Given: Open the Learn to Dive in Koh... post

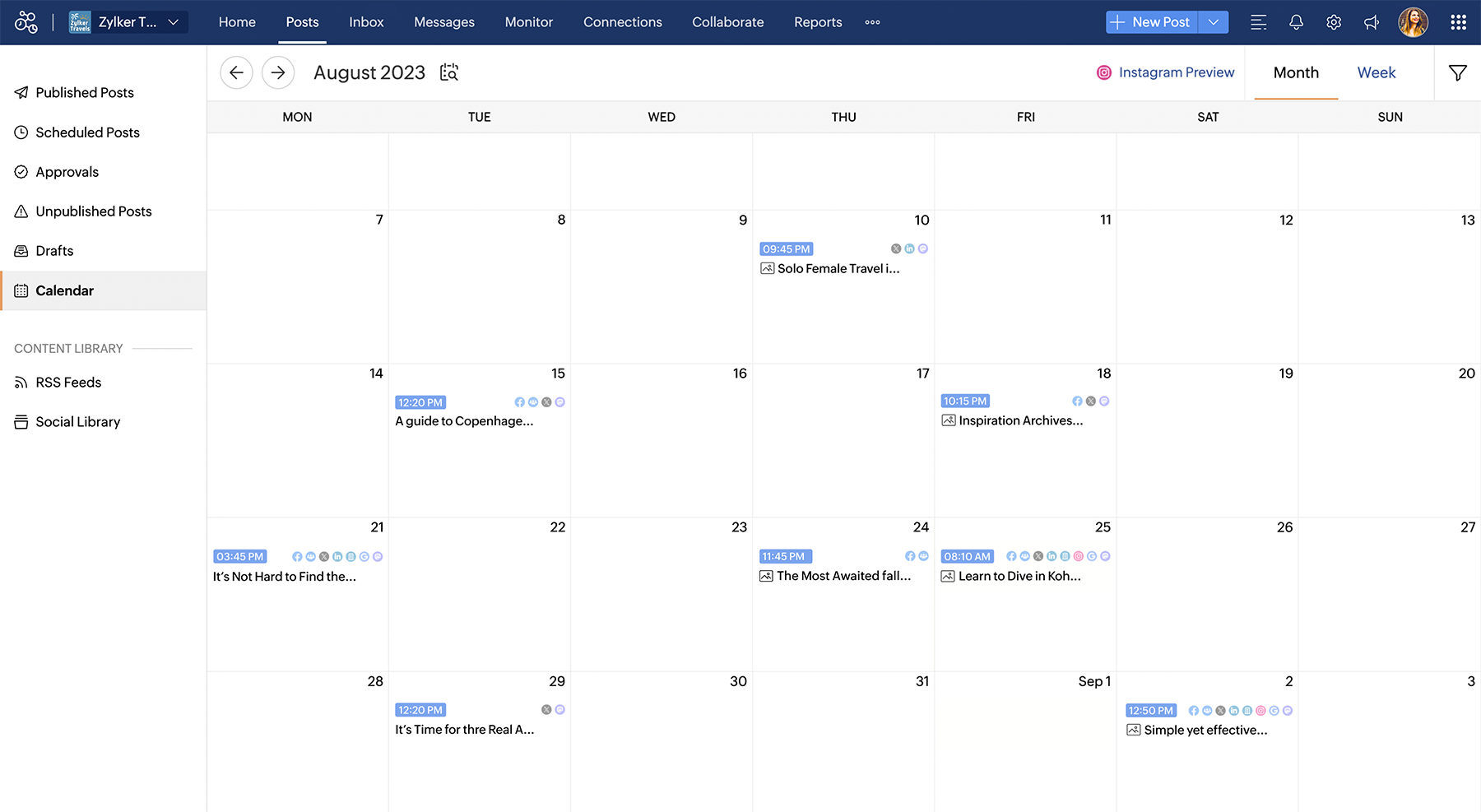Looking at the screenshot, I should coord(1019,576).
